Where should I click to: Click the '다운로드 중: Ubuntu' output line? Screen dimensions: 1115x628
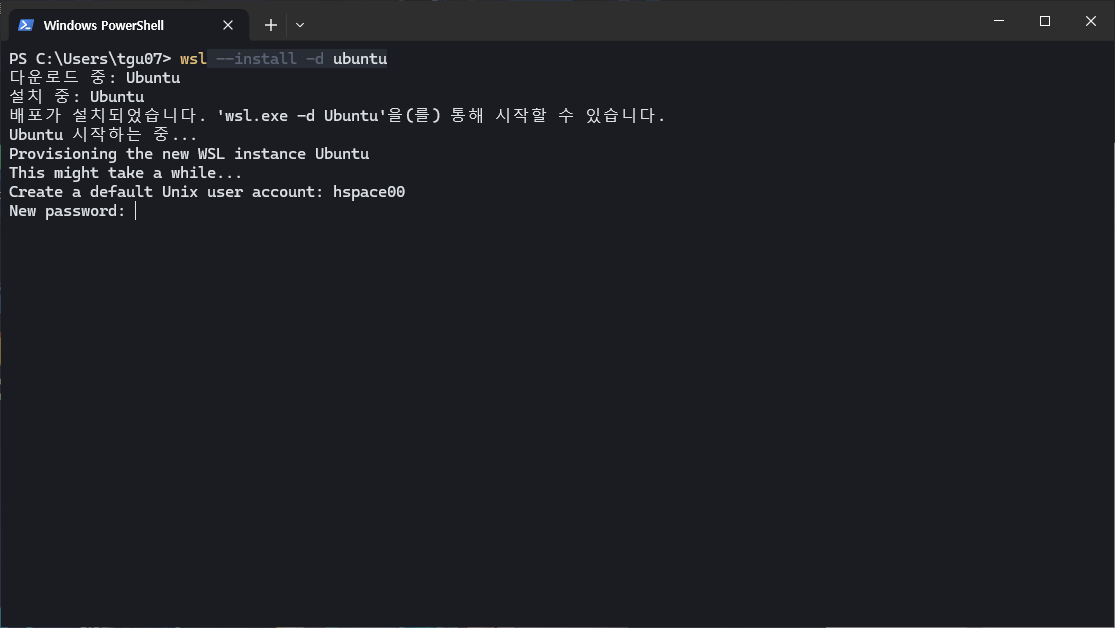pyautogui.click(x=94, y=78)
